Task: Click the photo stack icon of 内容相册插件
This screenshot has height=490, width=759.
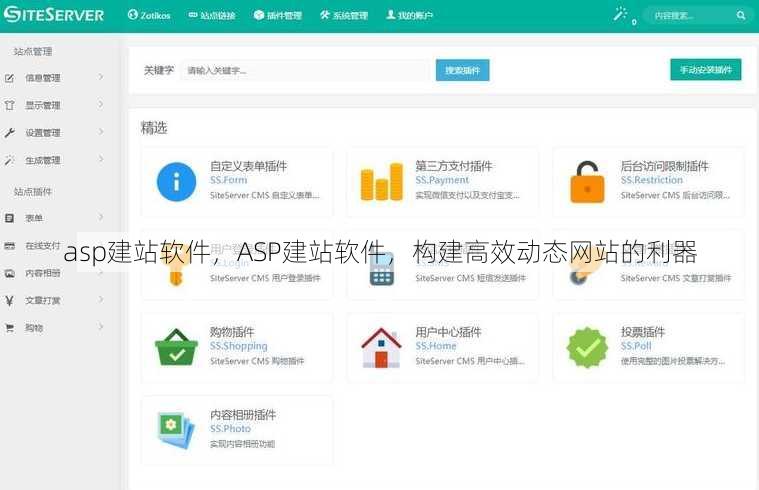Action: (176, 430)
